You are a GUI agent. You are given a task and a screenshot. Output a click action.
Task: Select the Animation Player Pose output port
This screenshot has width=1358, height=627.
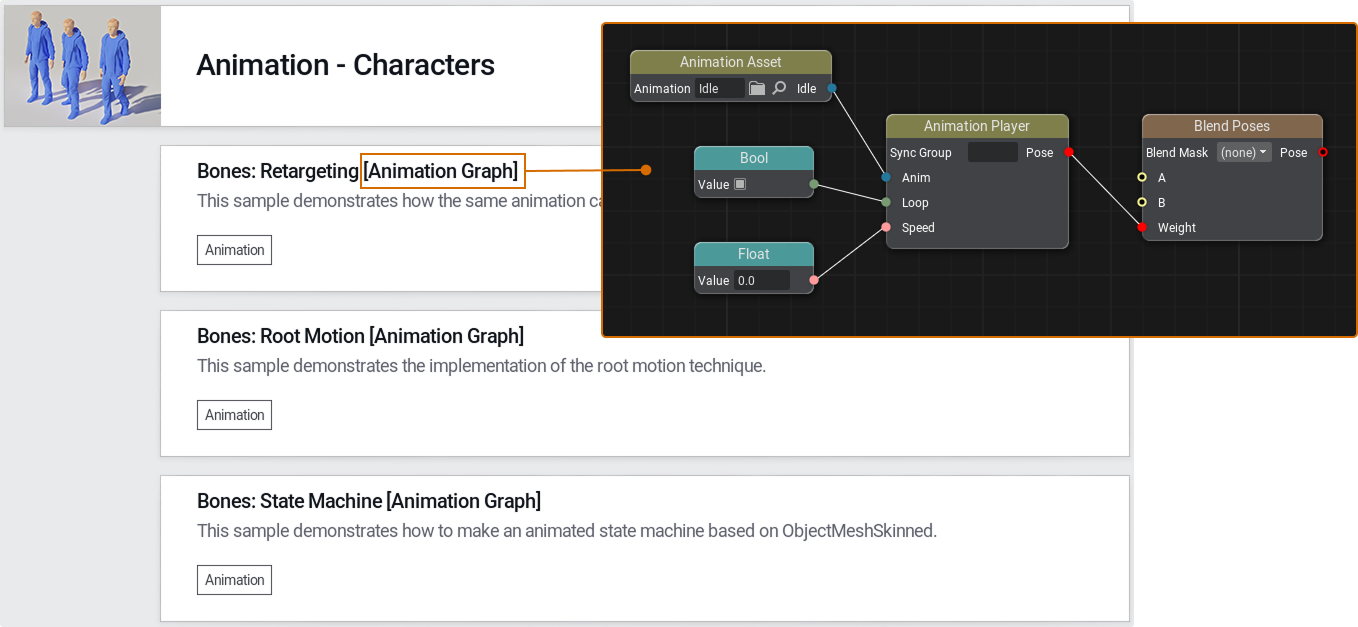(1069, 152)
